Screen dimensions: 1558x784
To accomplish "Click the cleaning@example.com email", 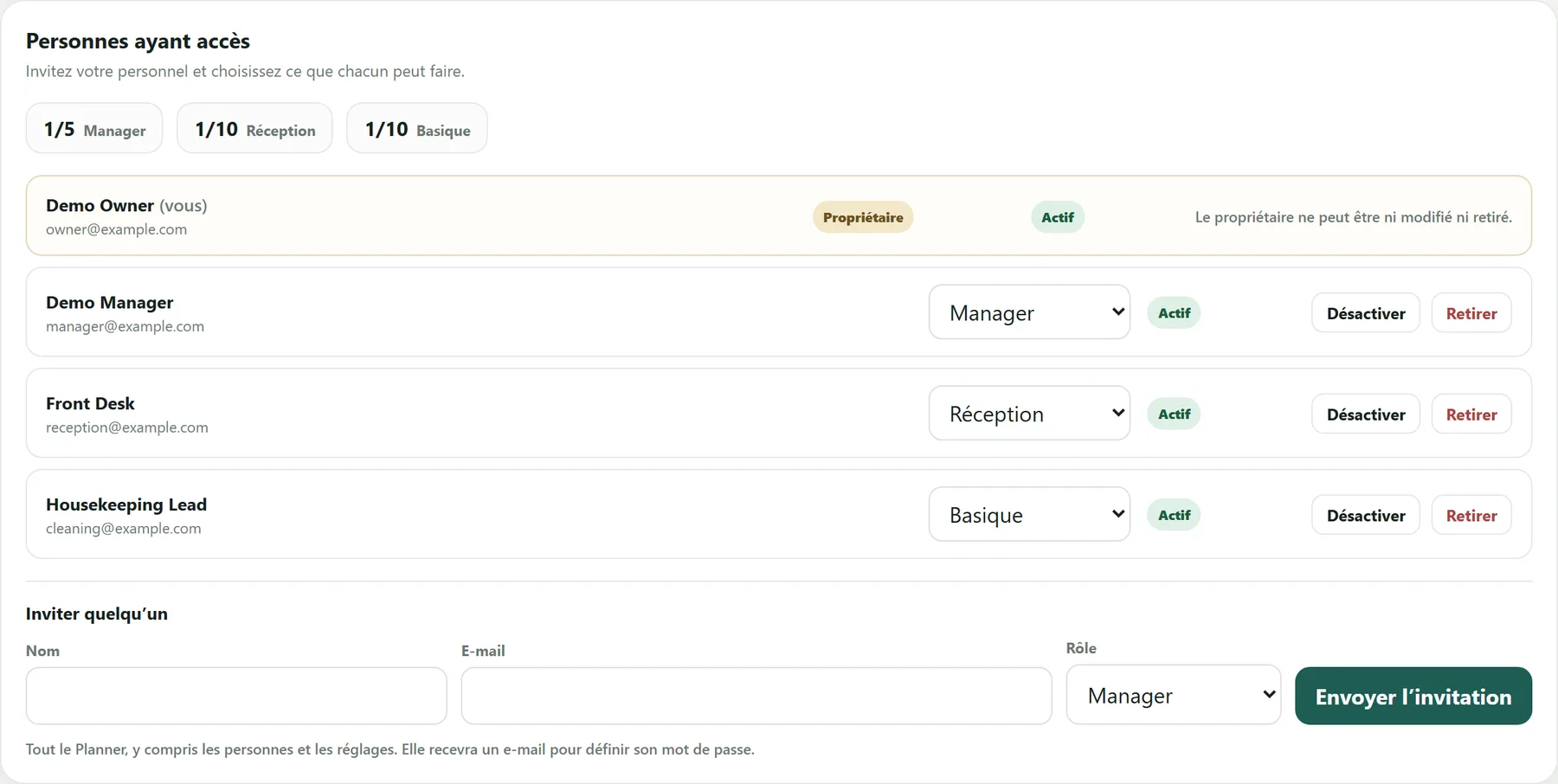I will coord(124,529).
